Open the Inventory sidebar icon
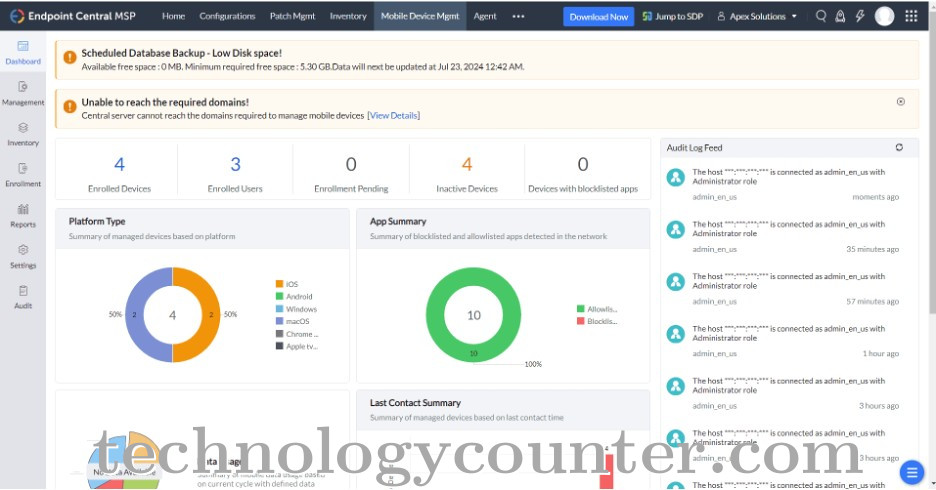This screenshot has height=490, width=936. tap(23, 127)
